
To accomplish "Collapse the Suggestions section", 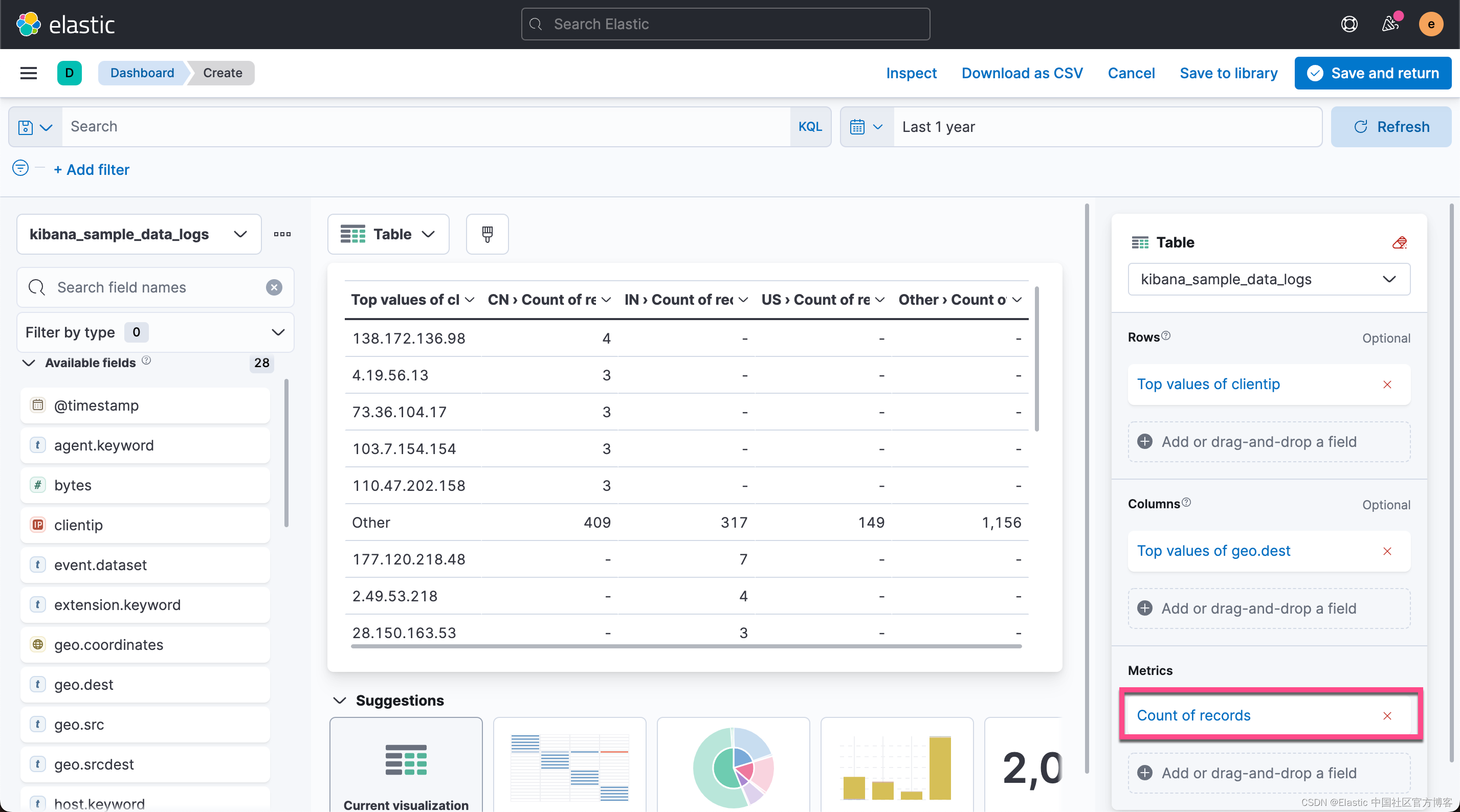I will (340, 701).
